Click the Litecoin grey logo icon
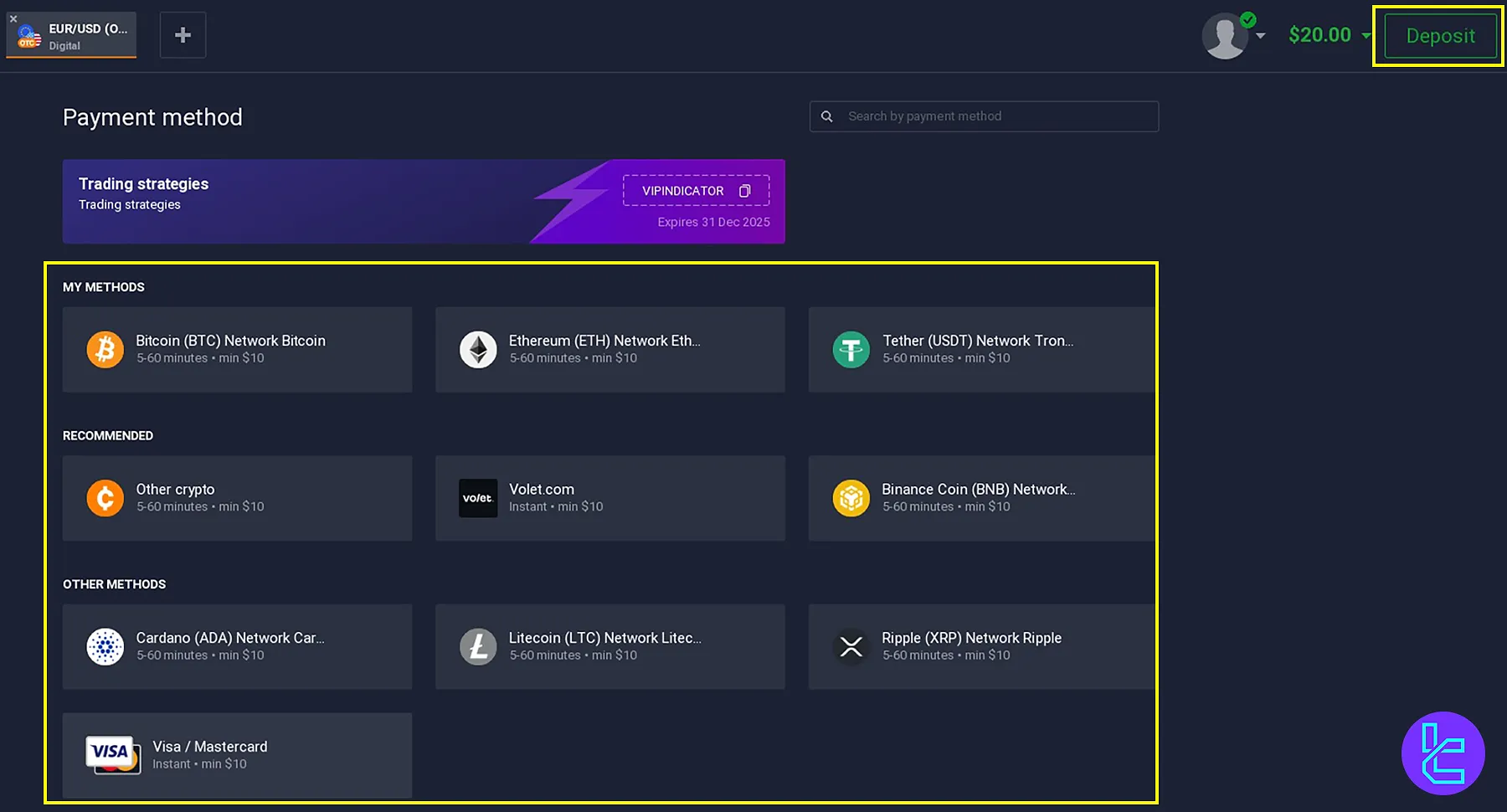The image size is (1507, 812). pos(478,646)
